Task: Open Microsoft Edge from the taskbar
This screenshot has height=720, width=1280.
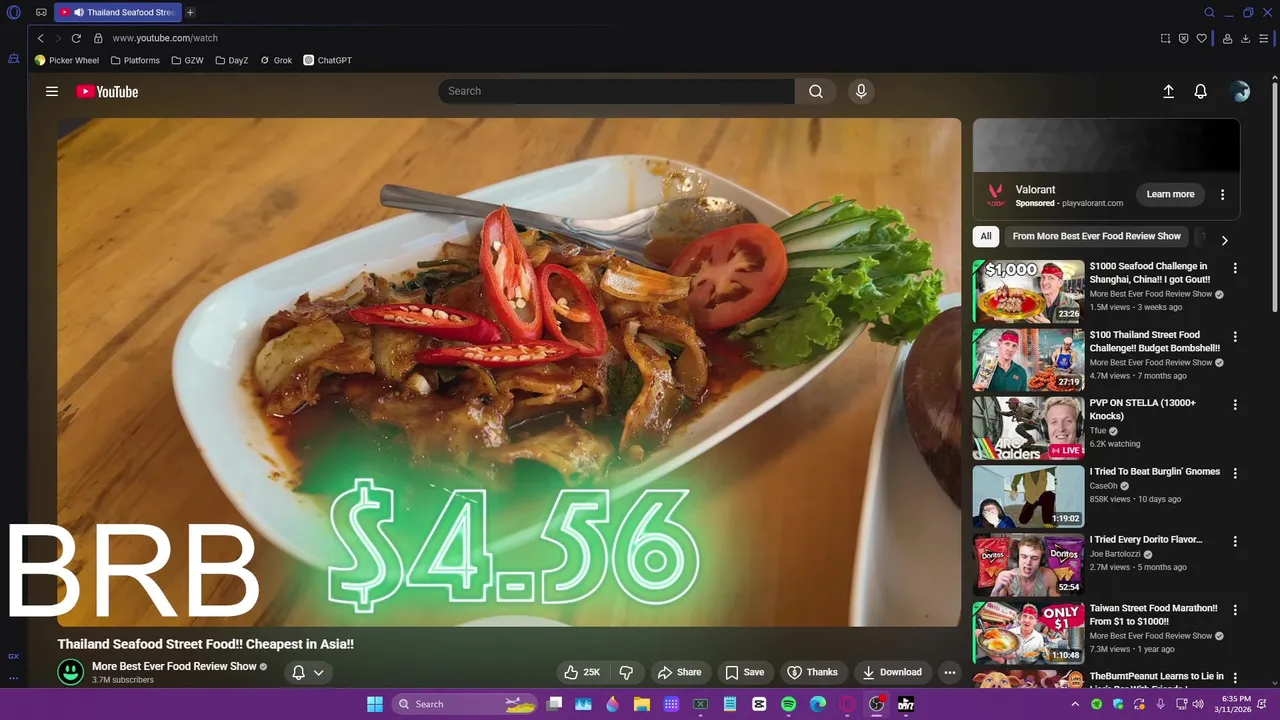Action: (818, 704)
